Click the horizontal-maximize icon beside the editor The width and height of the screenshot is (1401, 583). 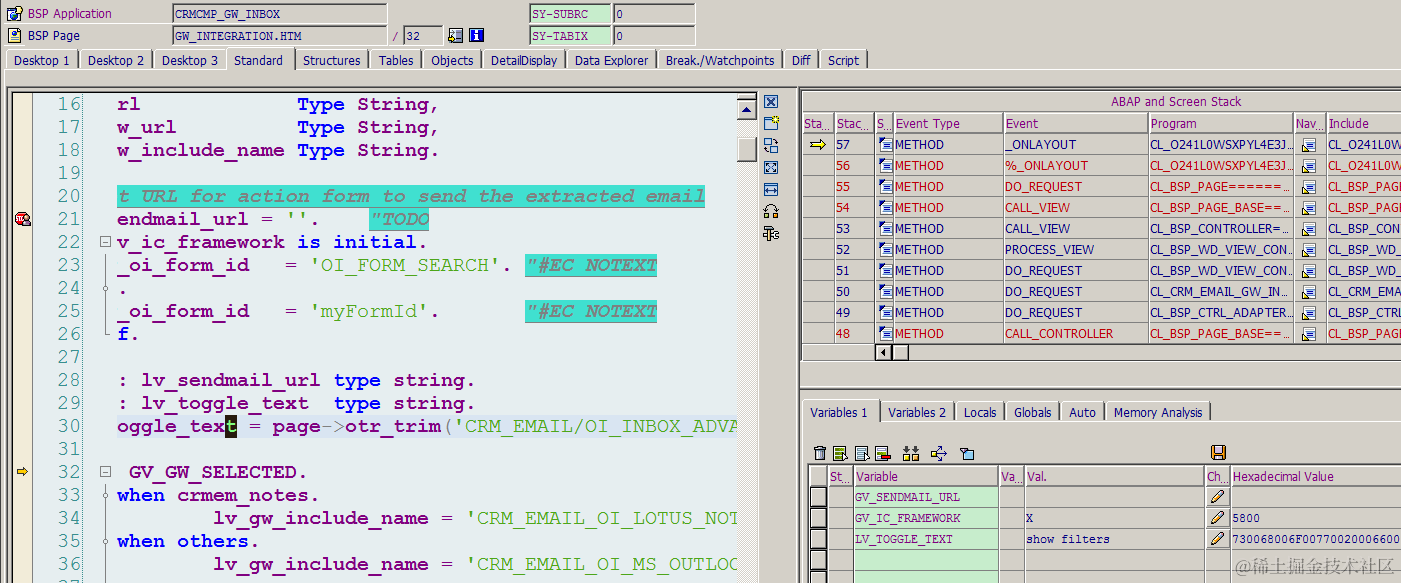click(771, 190)
